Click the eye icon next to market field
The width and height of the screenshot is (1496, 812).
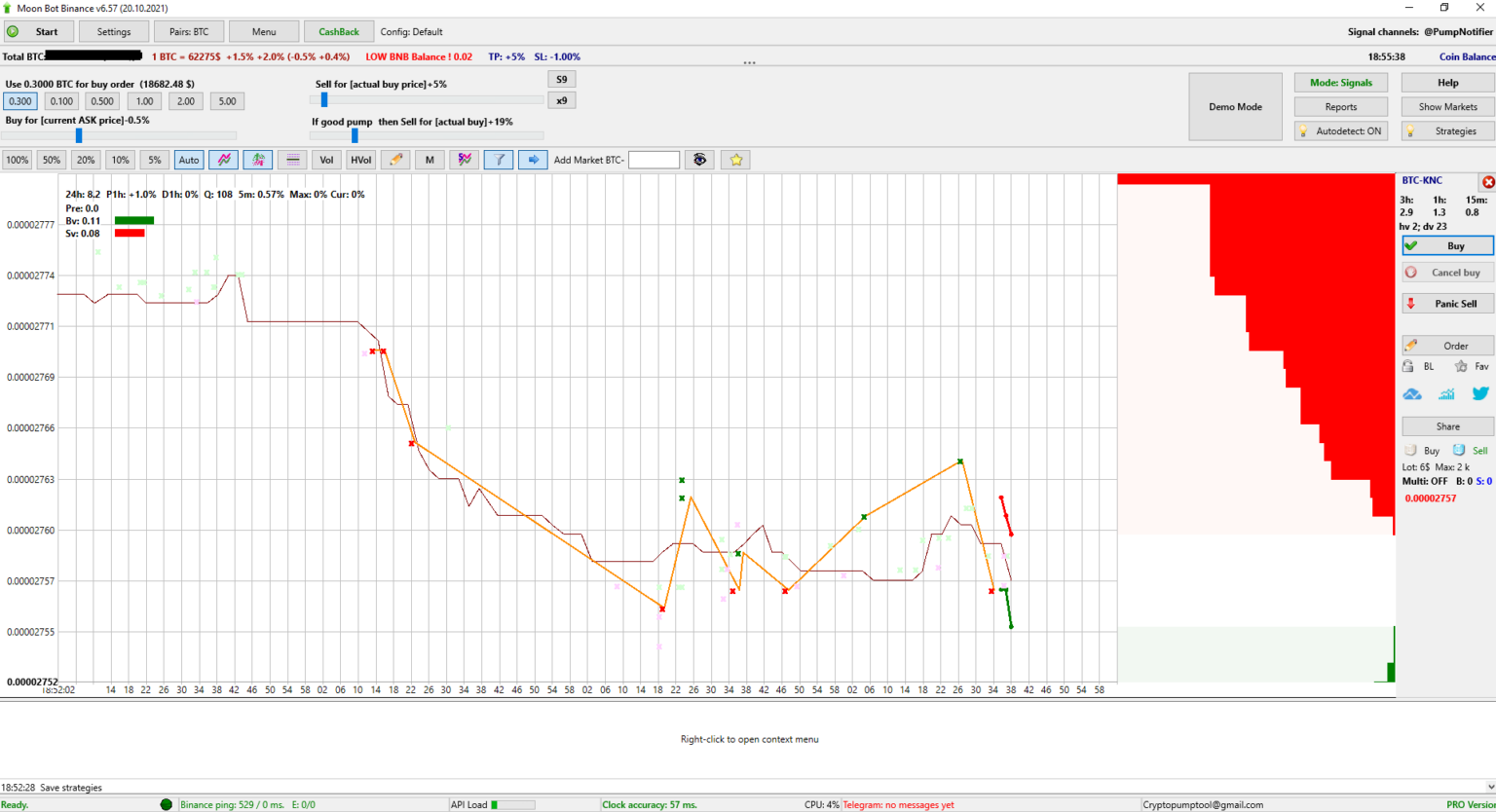pyautogui.click(x=699, y=160)
